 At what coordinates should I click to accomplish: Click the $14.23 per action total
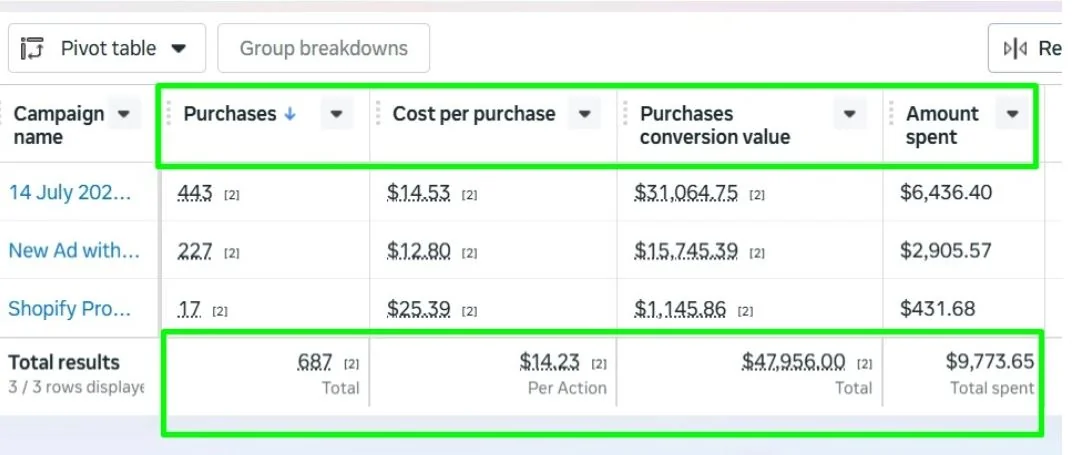click(x=549, y=361)
